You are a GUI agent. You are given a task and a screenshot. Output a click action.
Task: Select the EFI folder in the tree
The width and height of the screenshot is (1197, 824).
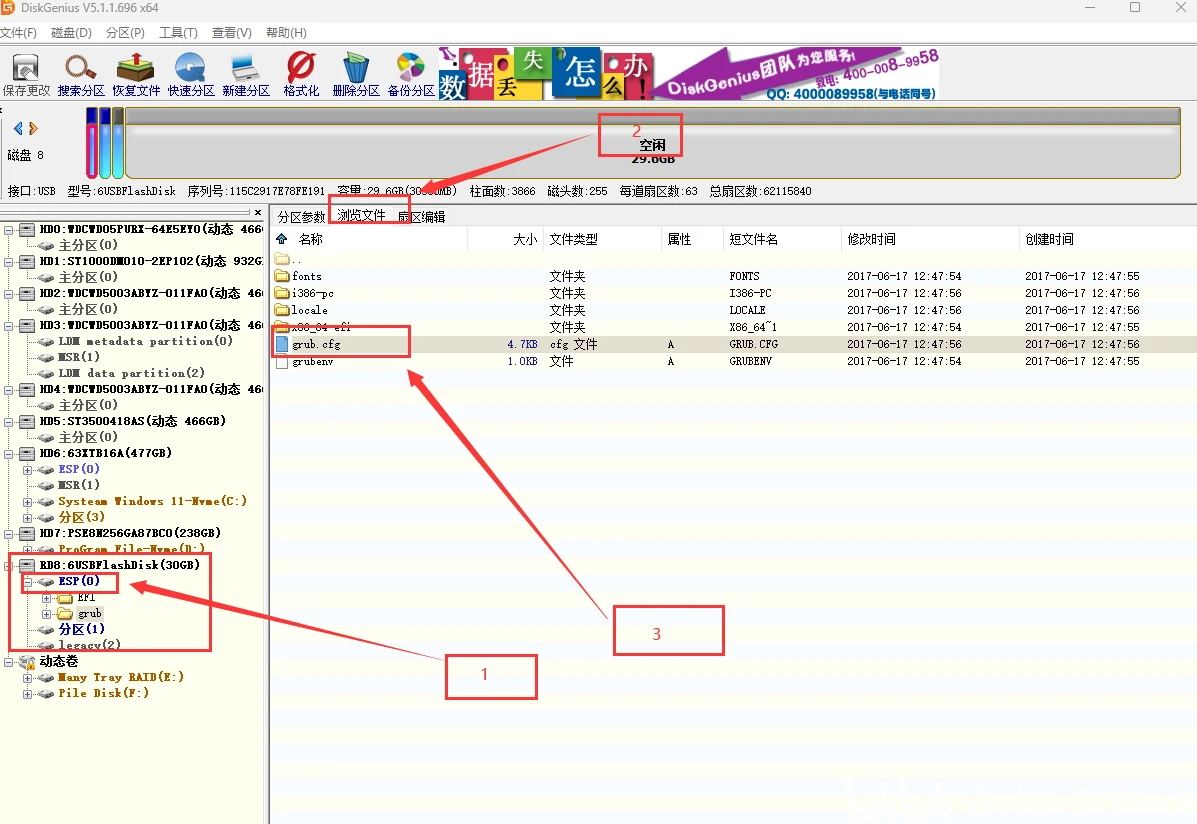coord(86,597)
